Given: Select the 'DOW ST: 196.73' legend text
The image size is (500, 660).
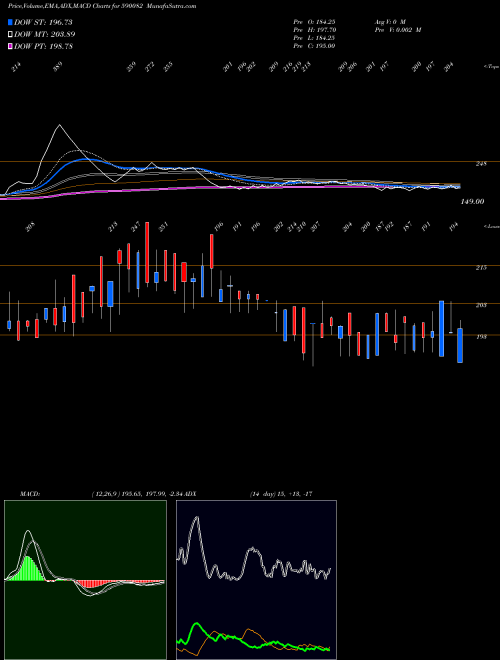Looking at the screenshot, I should pyautogui.click(x=43, y=22).
